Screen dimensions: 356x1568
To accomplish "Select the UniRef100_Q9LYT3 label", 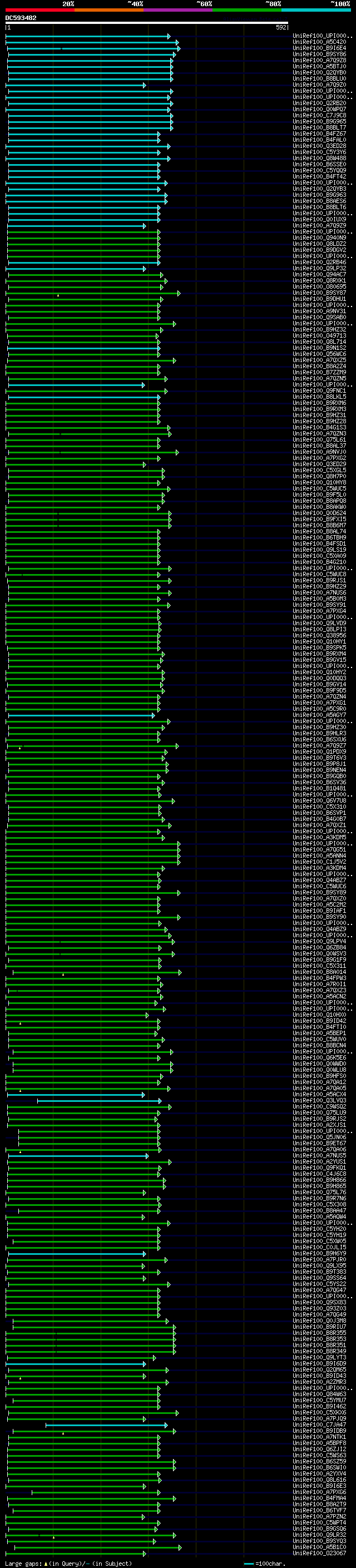I will click(x=319, y=1357).
